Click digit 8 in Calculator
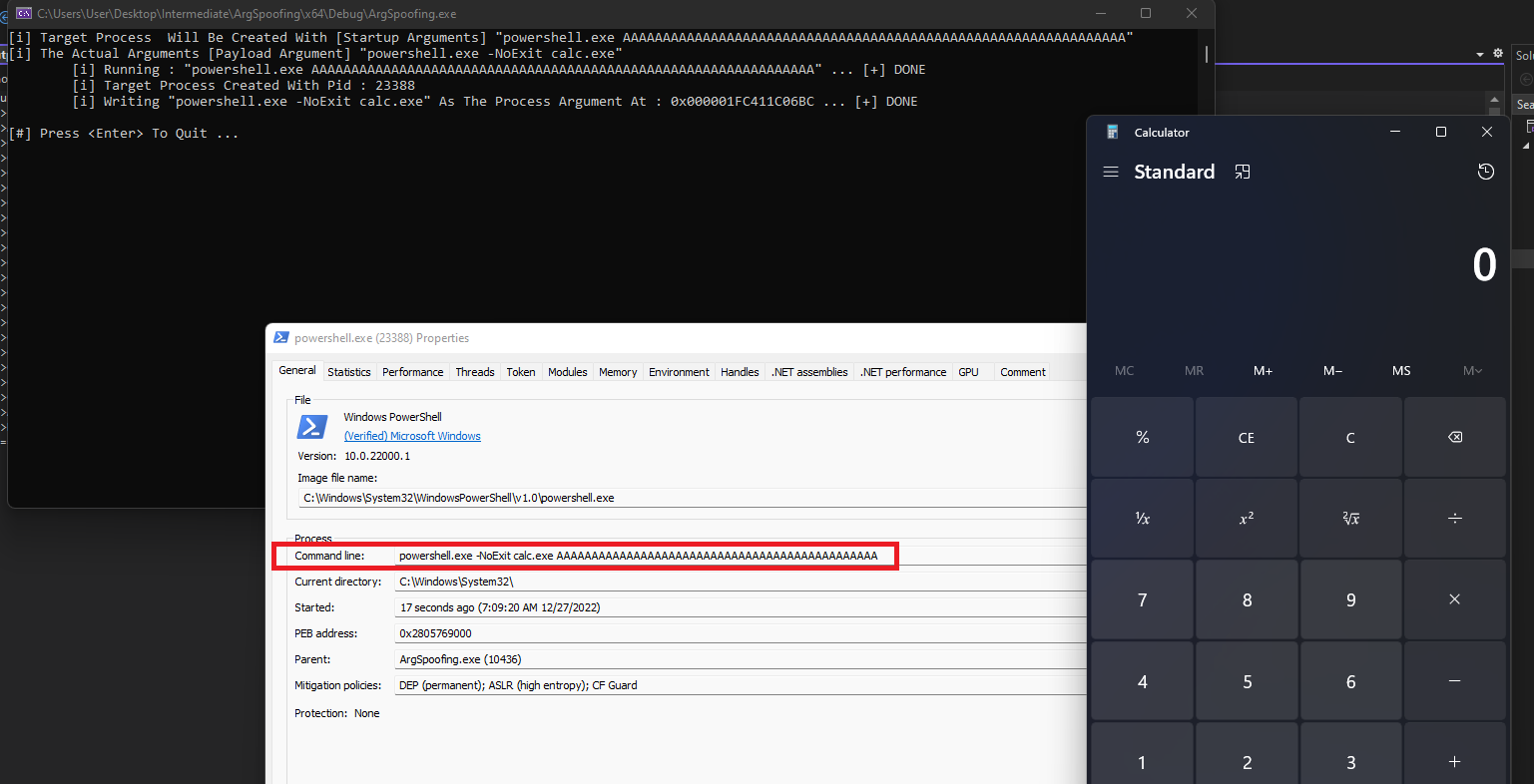Image resolution: width=1534 pixels, height=784 pixels. 1247,599
